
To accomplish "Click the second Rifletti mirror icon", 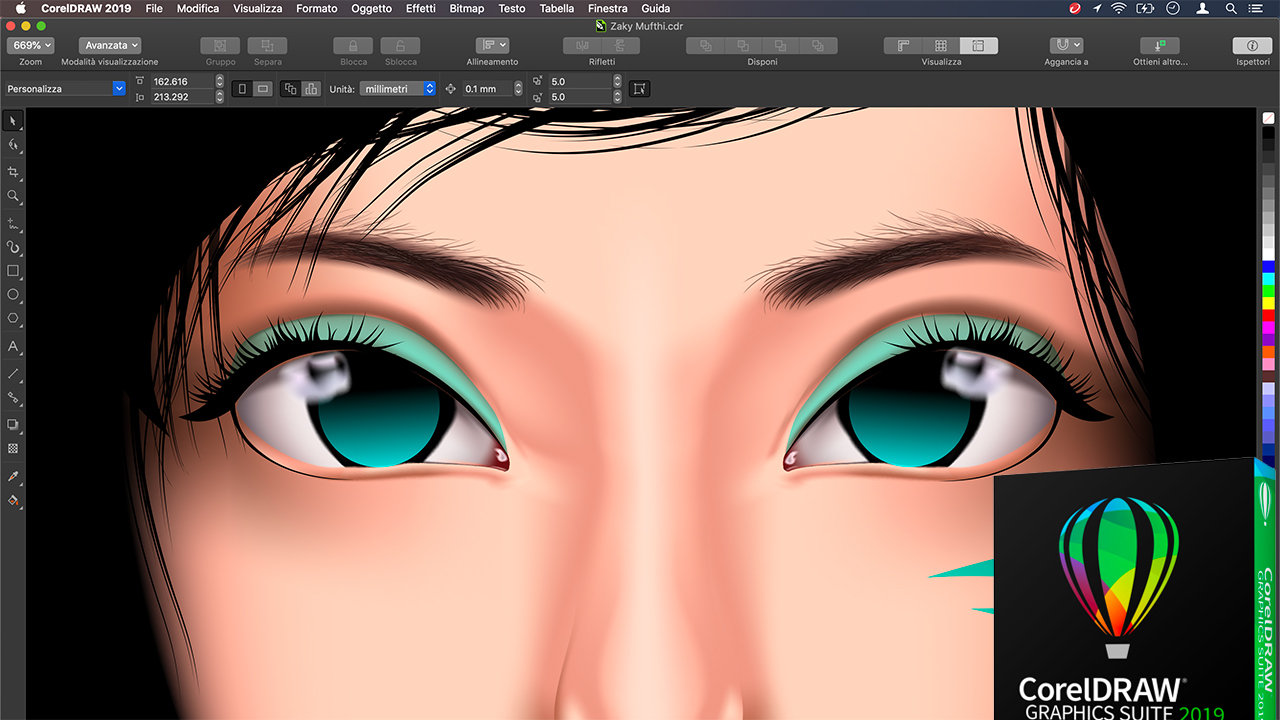I will [x=621, y=46].
